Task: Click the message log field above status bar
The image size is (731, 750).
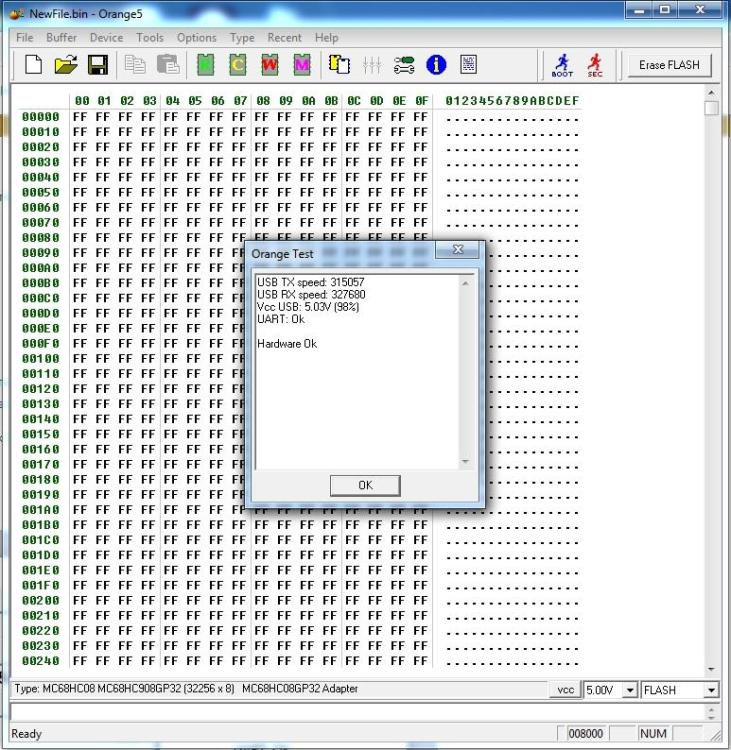Action: pos(356,712)
